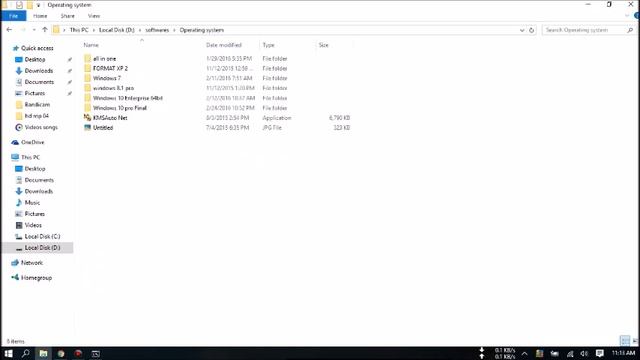The image size is (640, 360).
Task: Select softwares in the address path
Action: click(157, 30)
